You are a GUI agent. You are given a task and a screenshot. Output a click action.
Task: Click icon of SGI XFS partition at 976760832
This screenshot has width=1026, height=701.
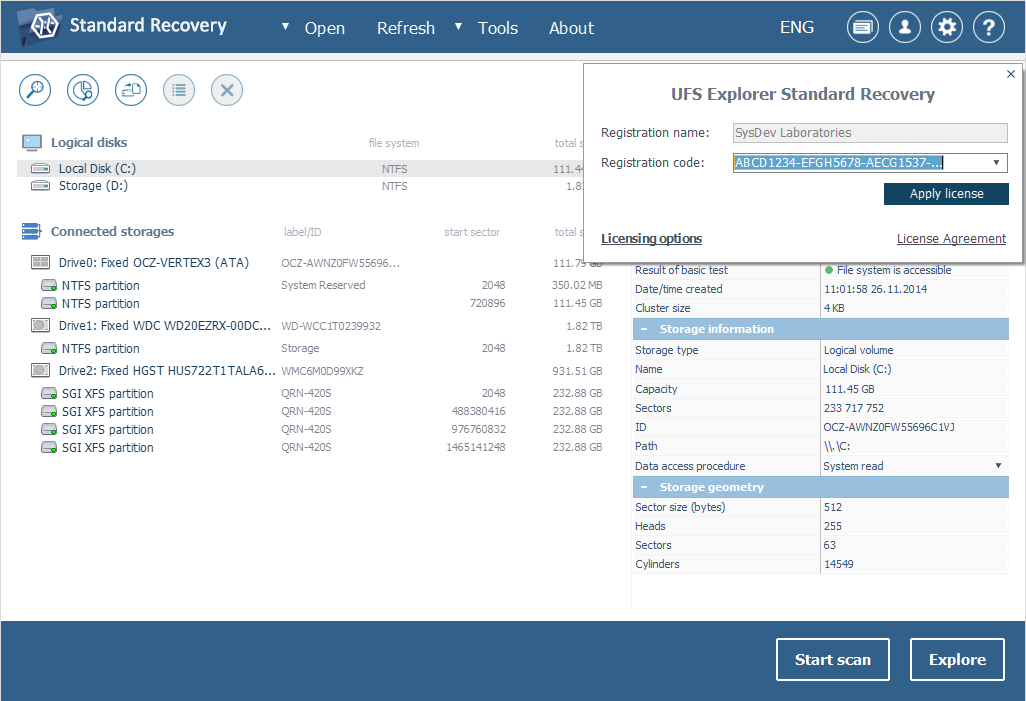point(49,429)
